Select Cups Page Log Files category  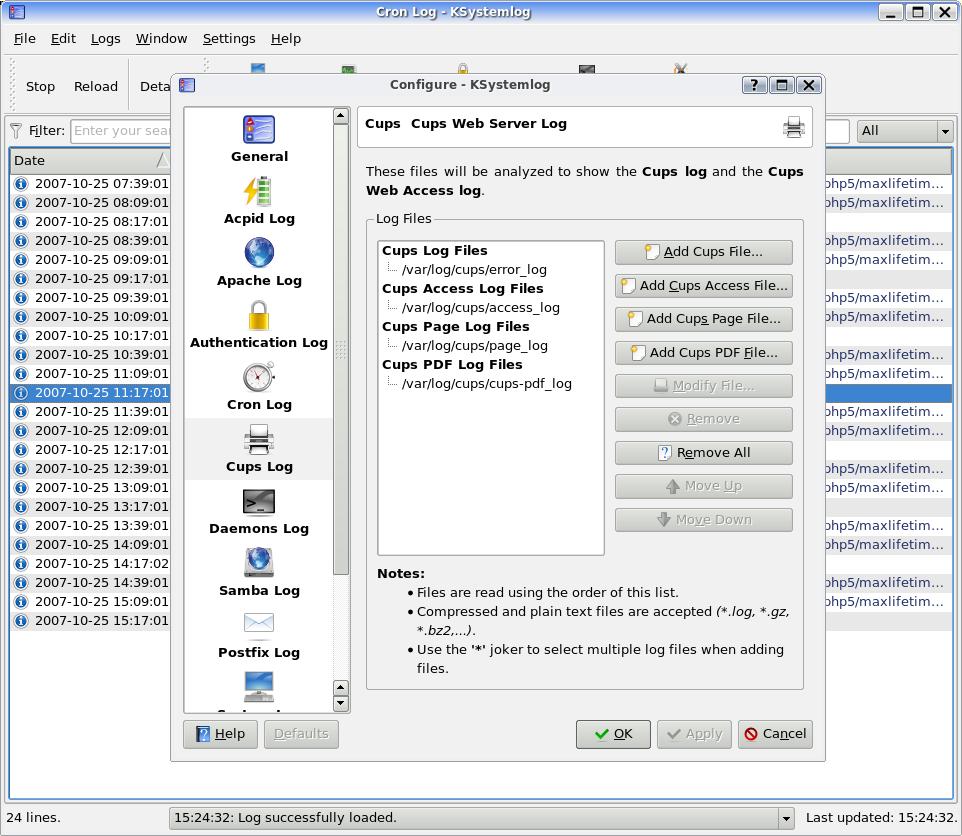click(455, 327)
